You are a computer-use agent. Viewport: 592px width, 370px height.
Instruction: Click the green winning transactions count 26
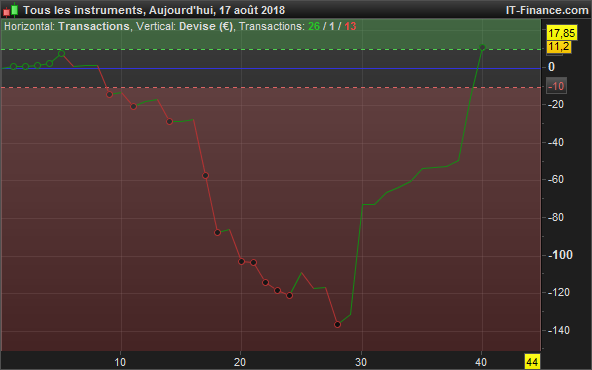314,26
